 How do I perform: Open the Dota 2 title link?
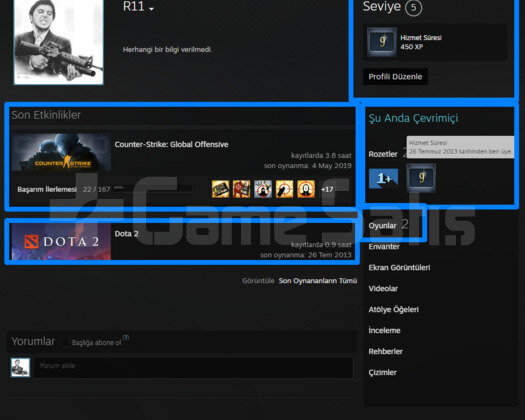click(127, 234)
